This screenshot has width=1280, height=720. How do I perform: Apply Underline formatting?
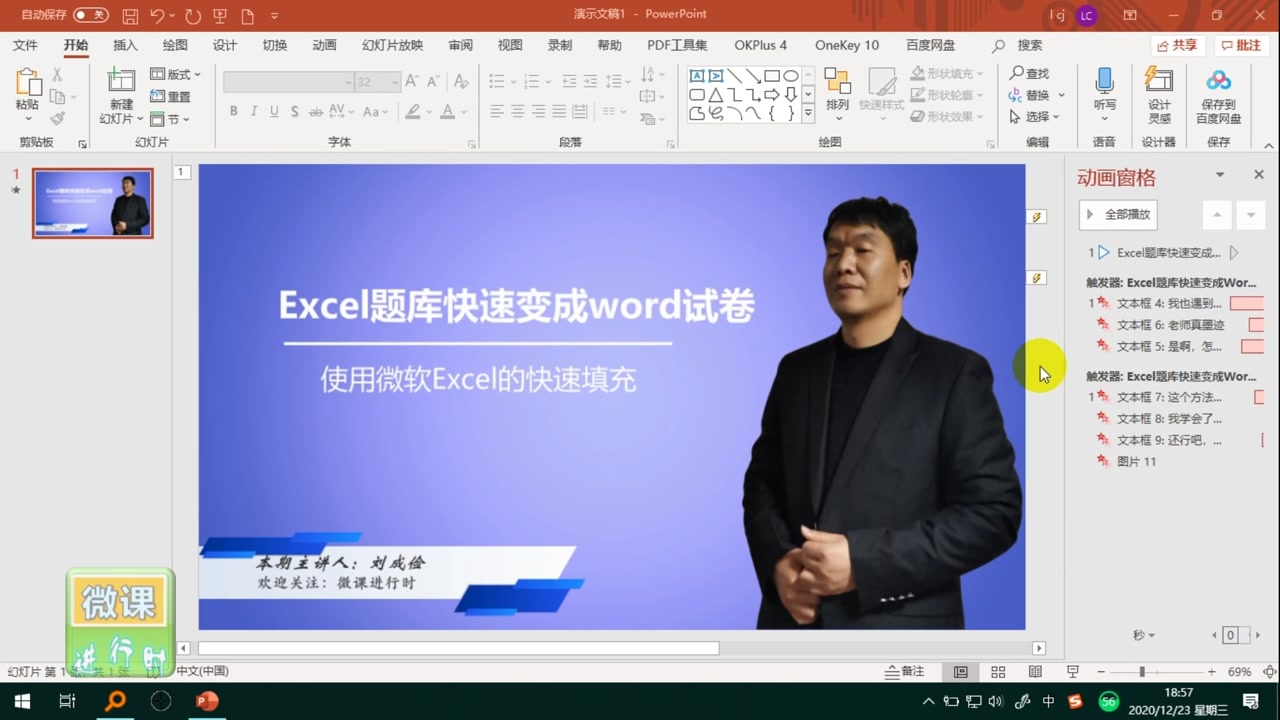click(x=274, y=111)
